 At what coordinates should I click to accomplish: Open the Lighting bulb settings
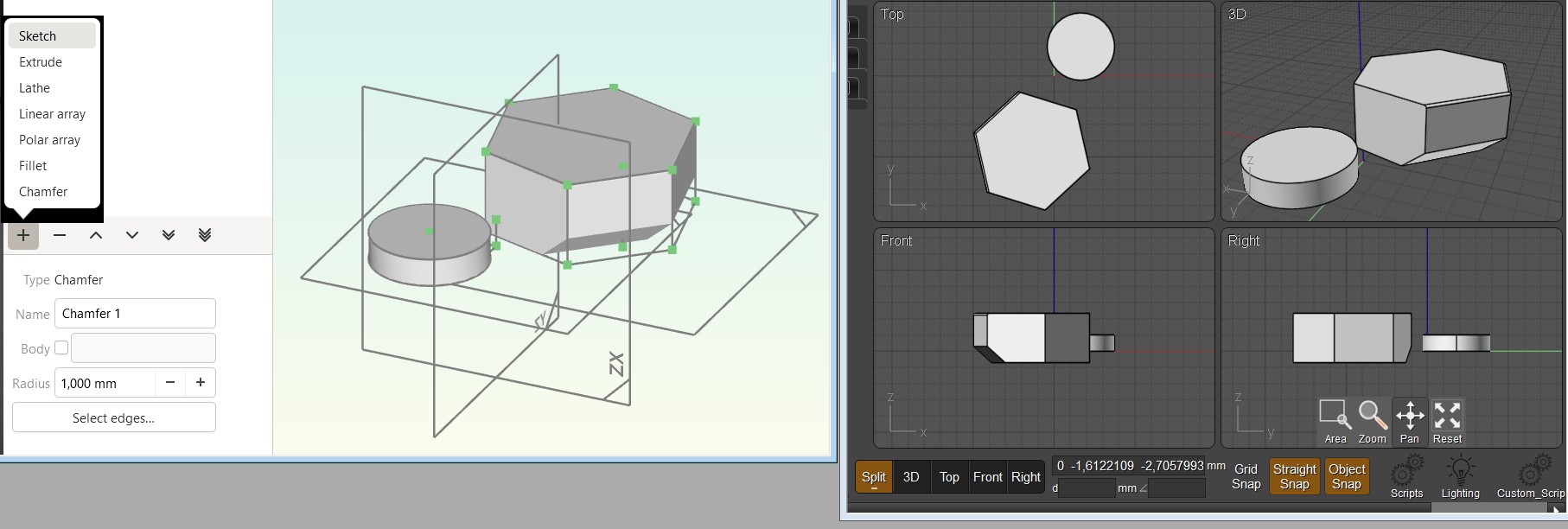click(1460, 477)
